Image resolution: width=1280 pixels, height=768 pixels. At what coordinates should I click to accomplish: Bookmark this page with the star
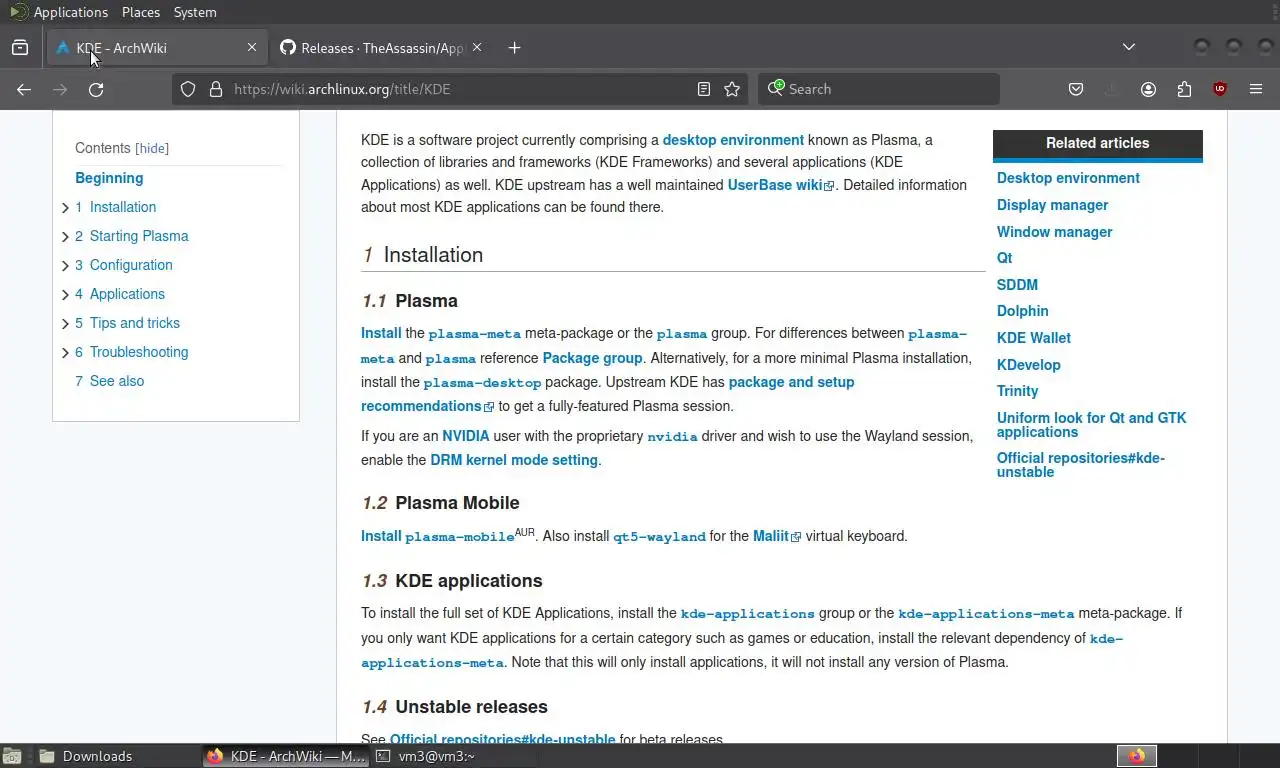pos(732,89)
